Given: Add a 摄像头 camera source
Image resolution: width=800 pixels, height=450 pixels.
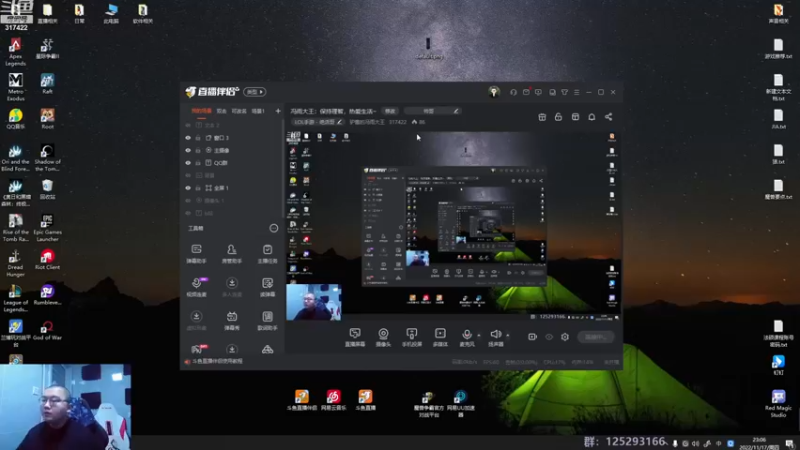Looking at the screenshot, I should tap(383, 337).
